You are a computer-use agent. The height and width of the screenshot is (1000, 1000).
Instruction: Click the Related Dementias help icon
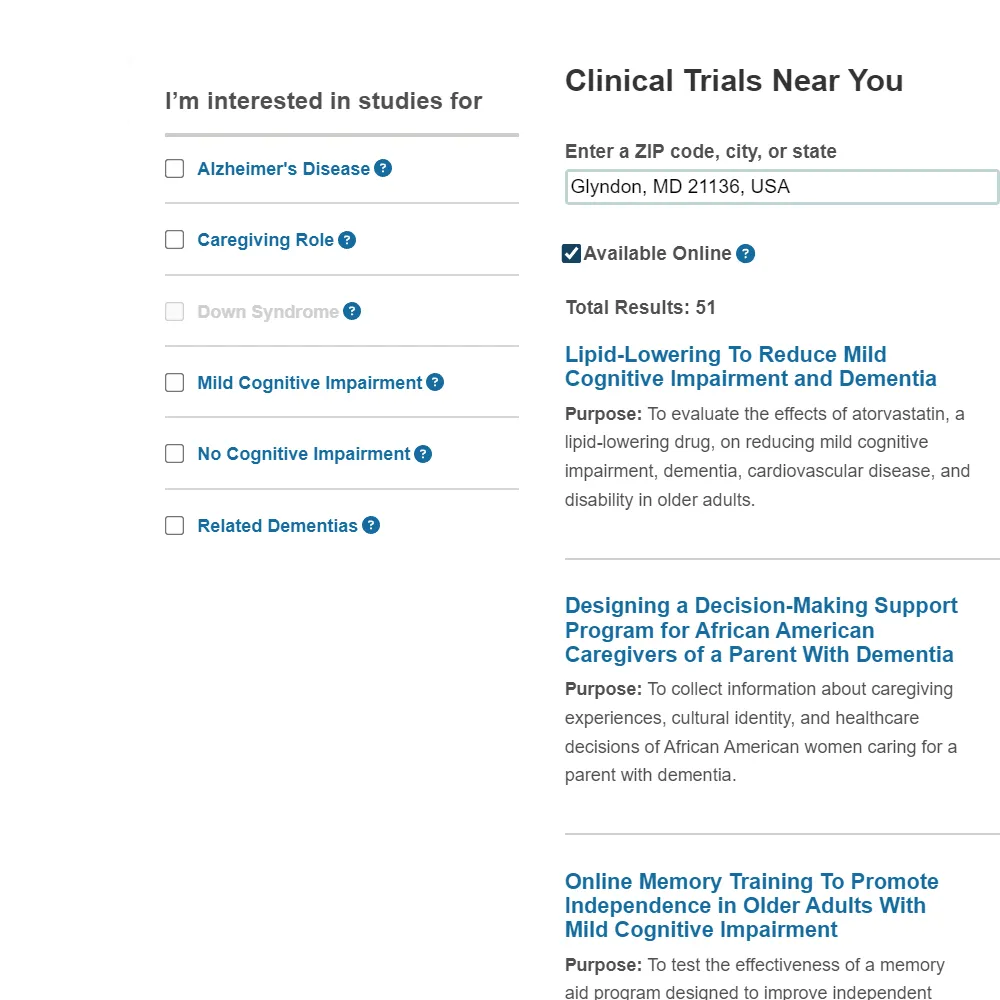[371, 525]
